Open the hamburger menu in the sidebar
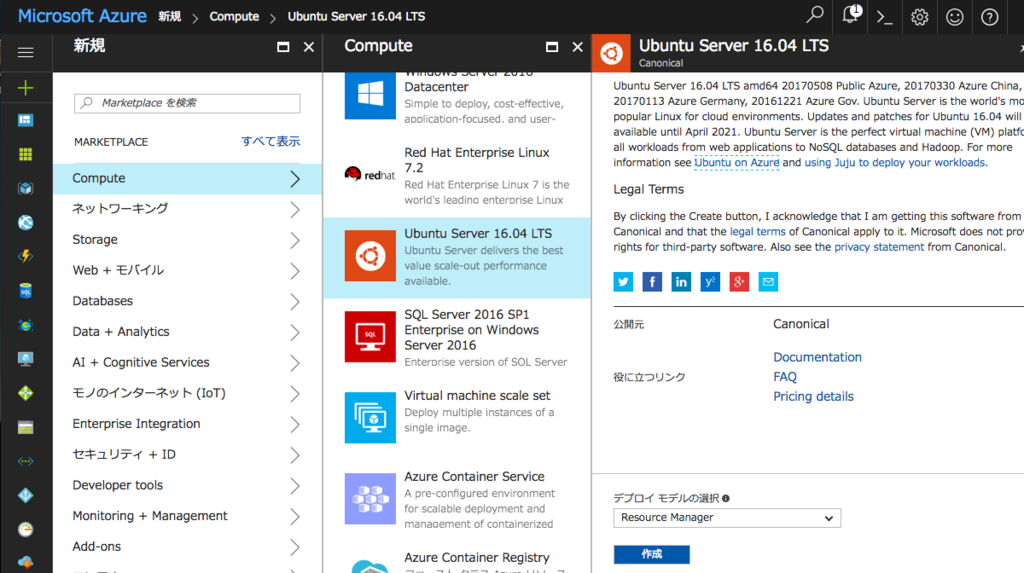 (x=25, y=52)
